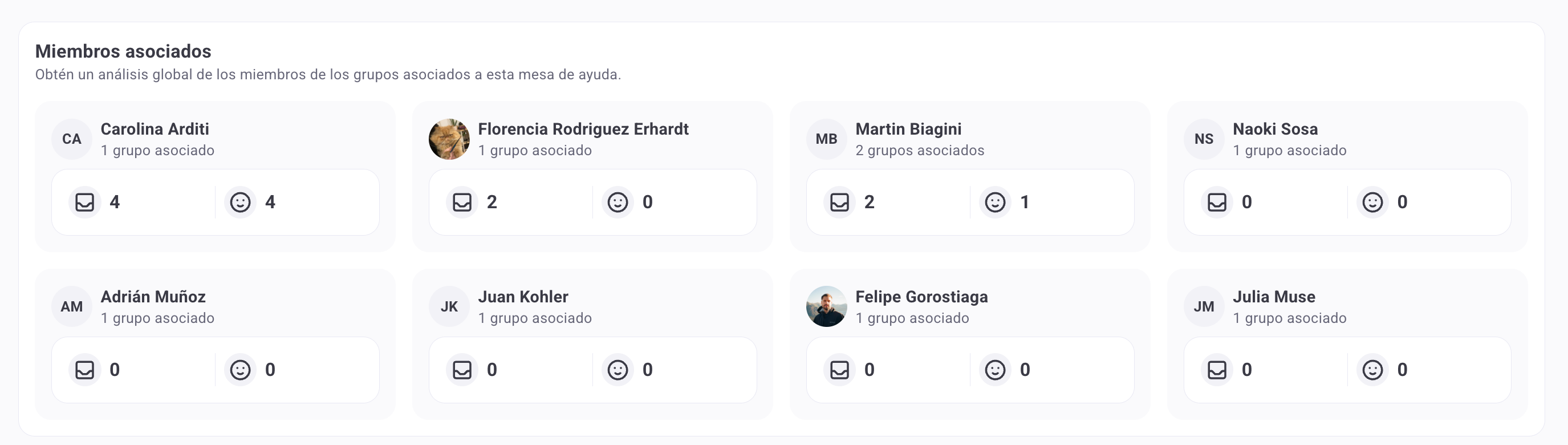
Task: Click the inbox icon in Julia Muse's card
Action: (1217, 370)
